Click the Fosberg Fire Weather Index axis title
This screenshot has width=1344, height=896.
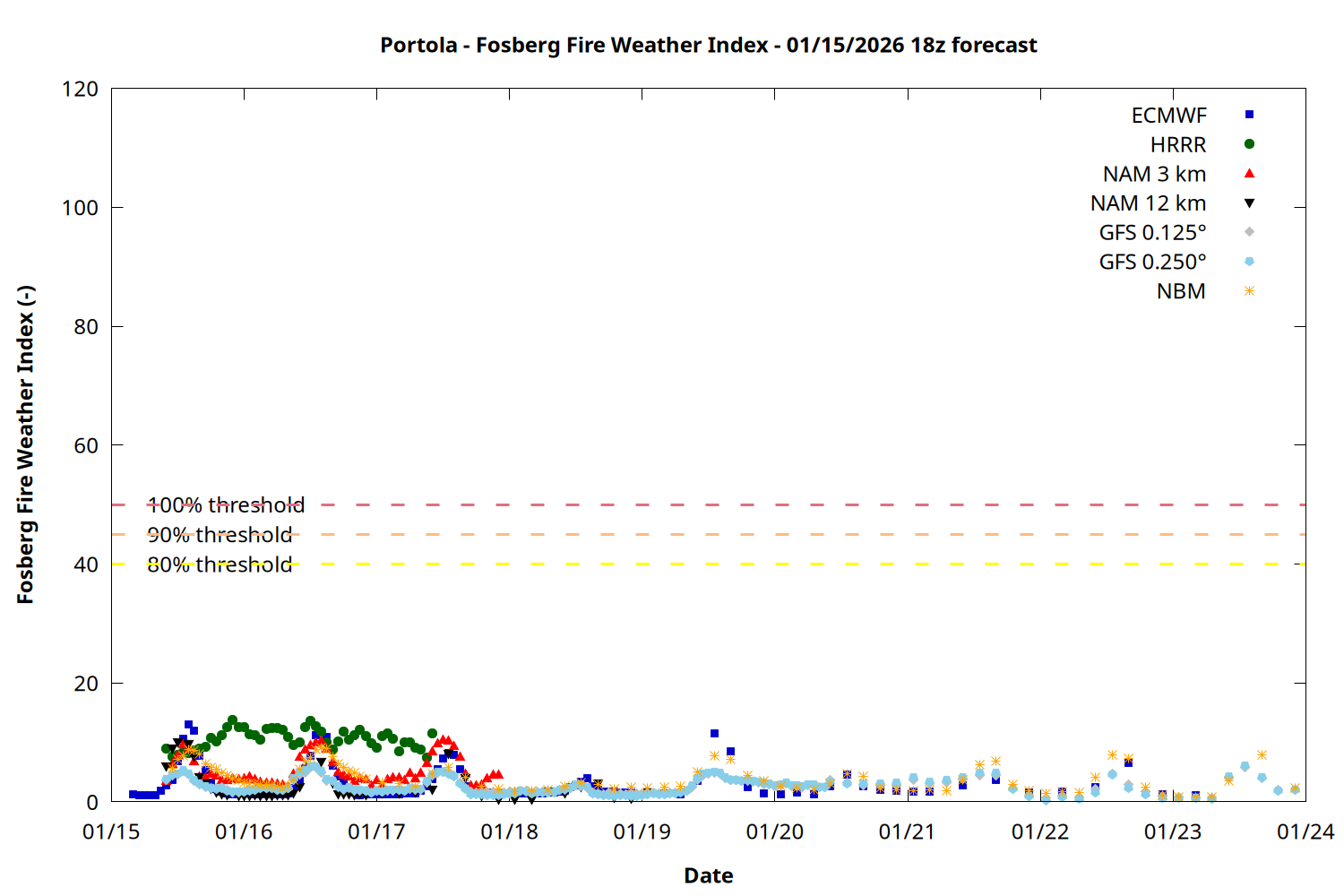(x=25, y=445)
